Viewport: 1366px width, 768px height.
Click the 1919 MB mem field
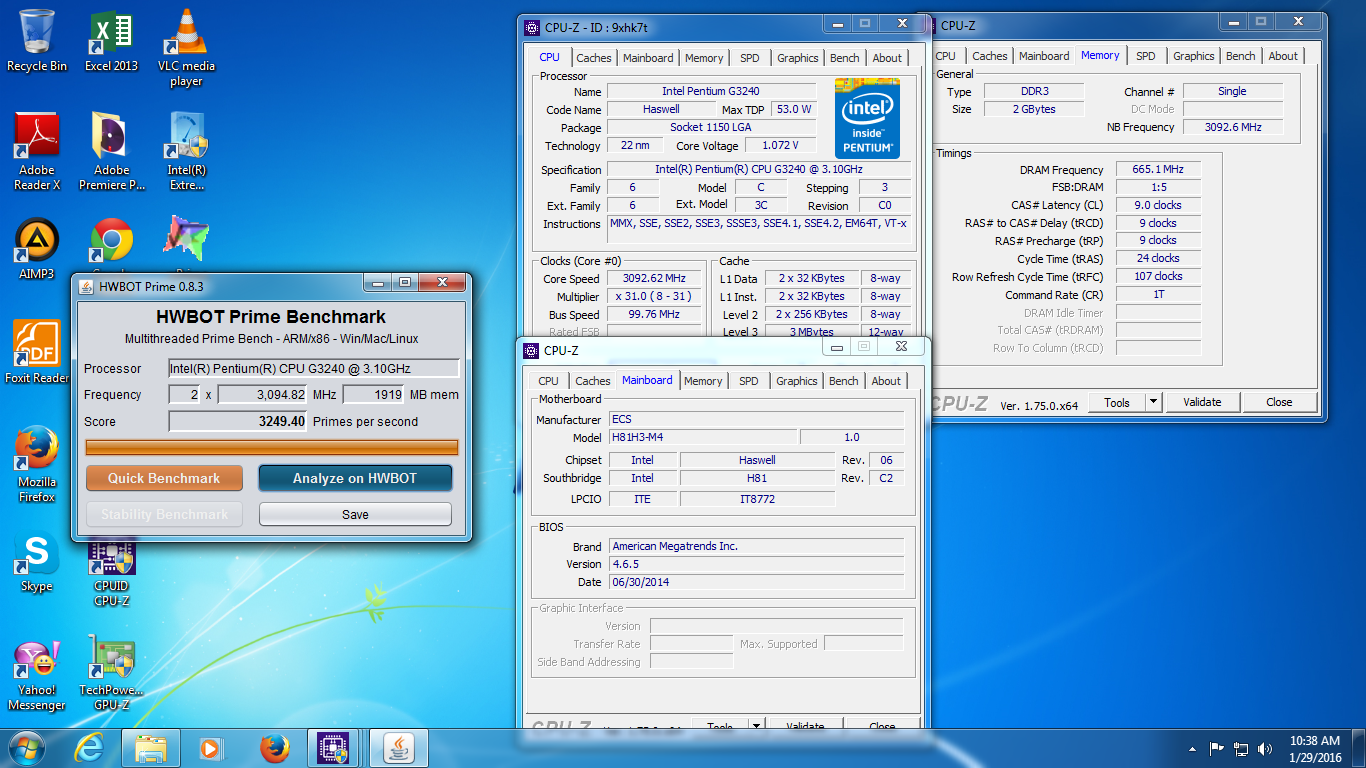click(373, 395)
